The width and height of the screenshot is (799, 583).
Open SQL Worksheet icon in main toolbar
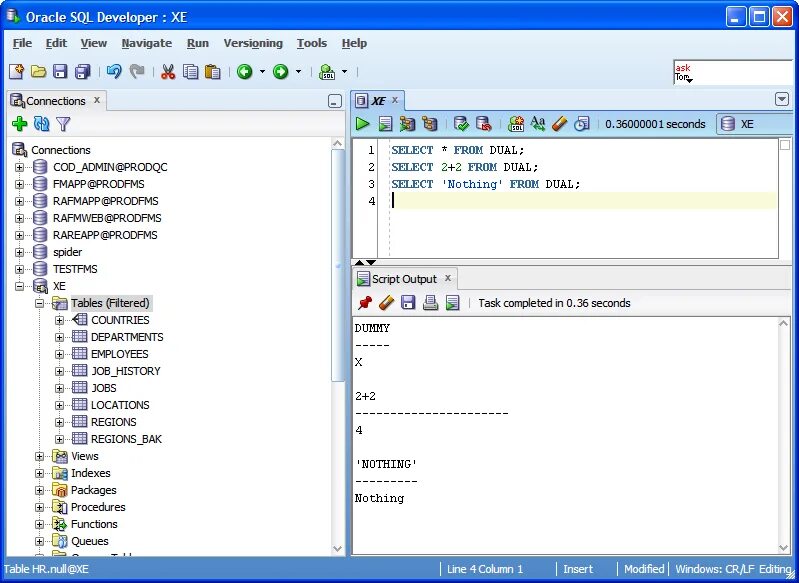(327, 72)
